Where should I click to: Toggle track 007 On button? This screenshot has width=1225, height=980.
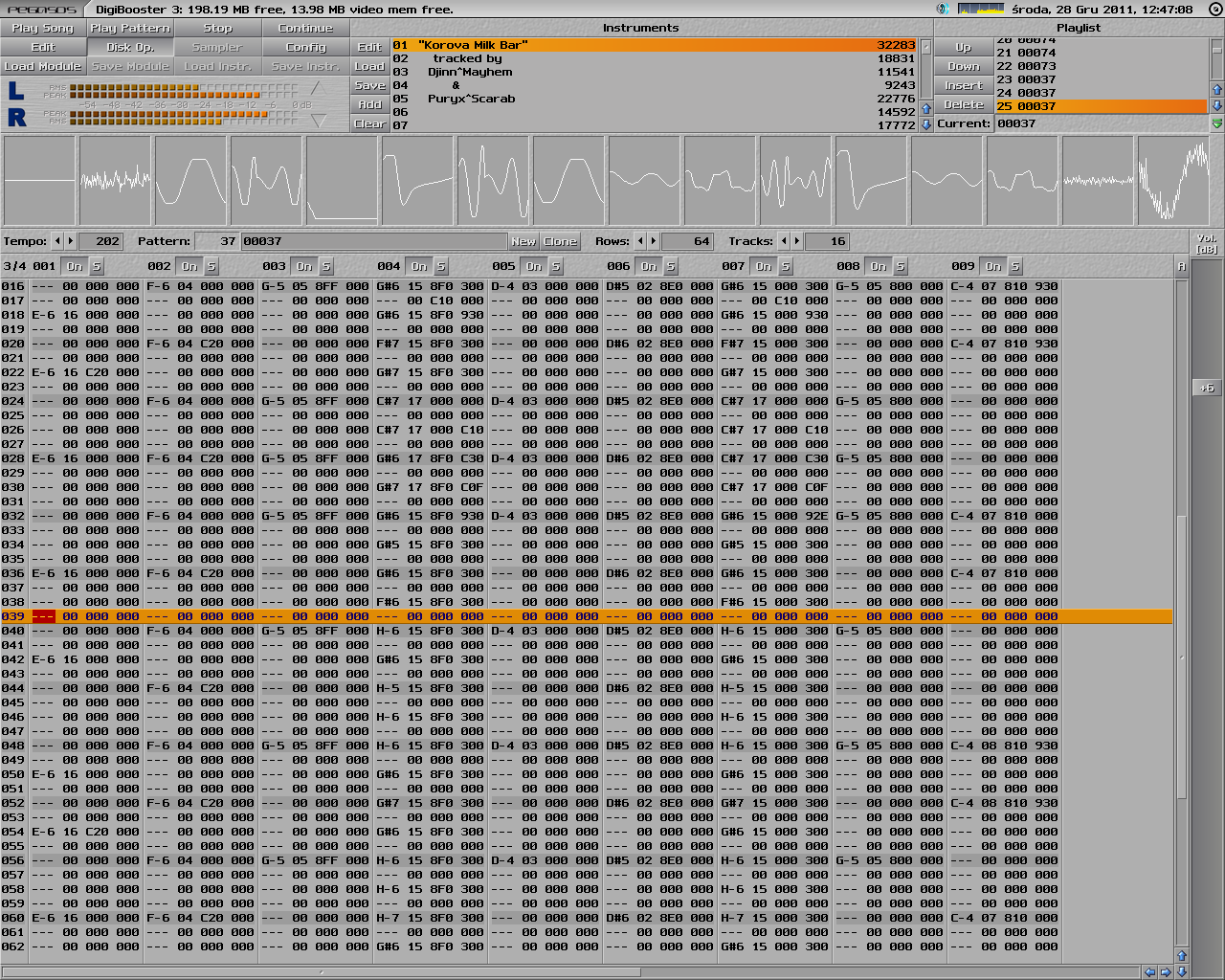[x=764, y=266]
